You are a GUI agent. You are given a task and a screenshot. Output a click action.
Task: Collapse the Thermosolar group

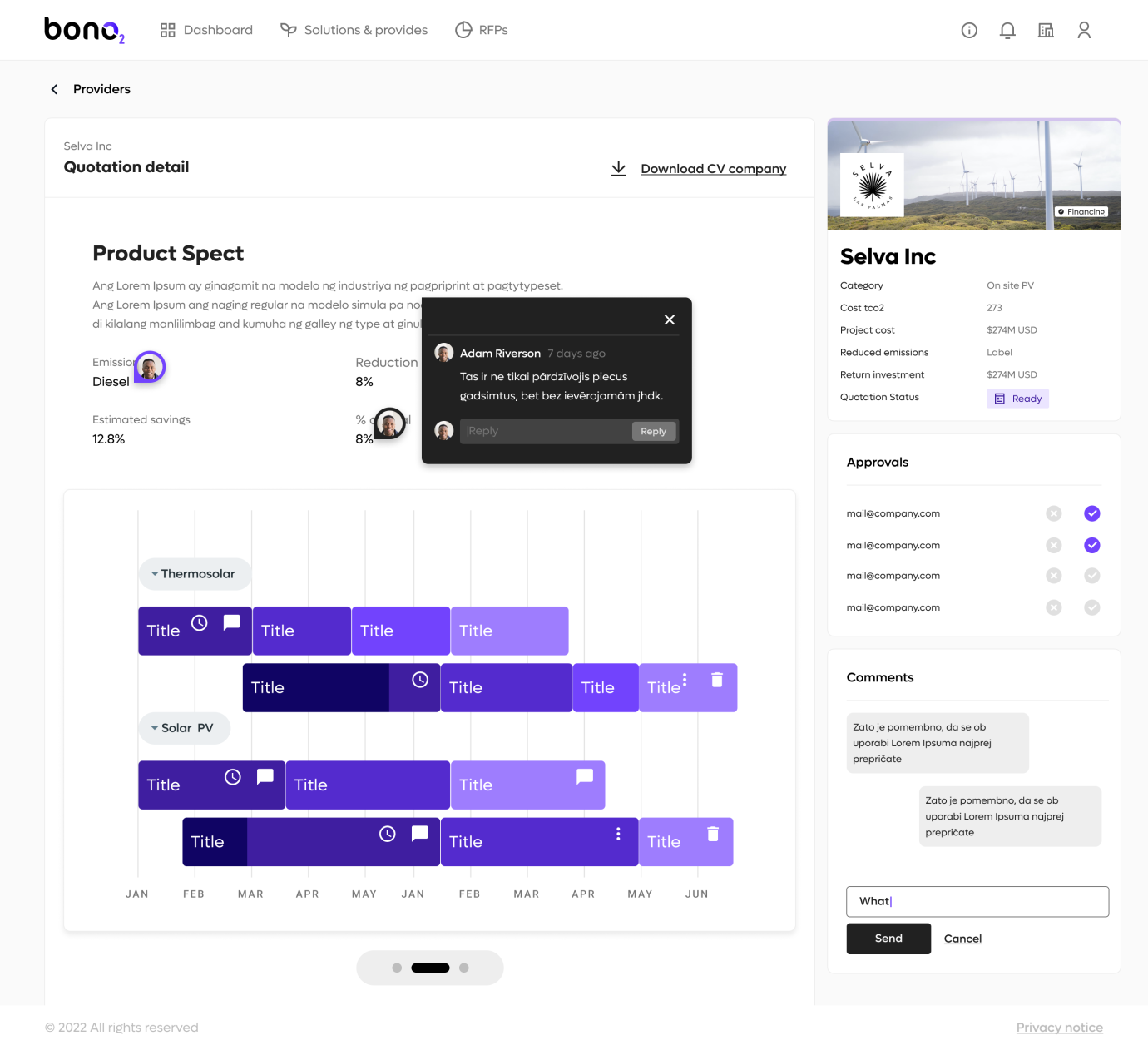(154, 573)
